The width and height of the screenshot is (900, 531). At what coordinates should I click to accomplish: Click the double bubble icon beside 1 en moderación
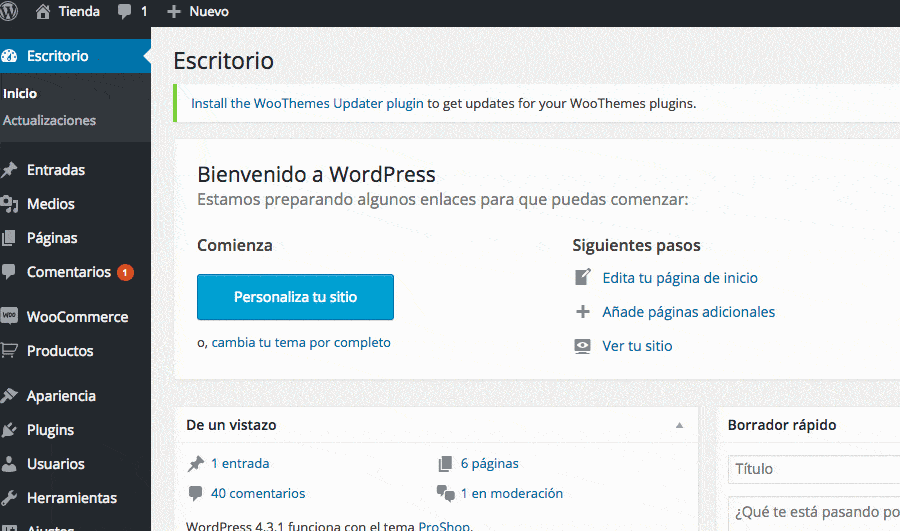[445, 493]
